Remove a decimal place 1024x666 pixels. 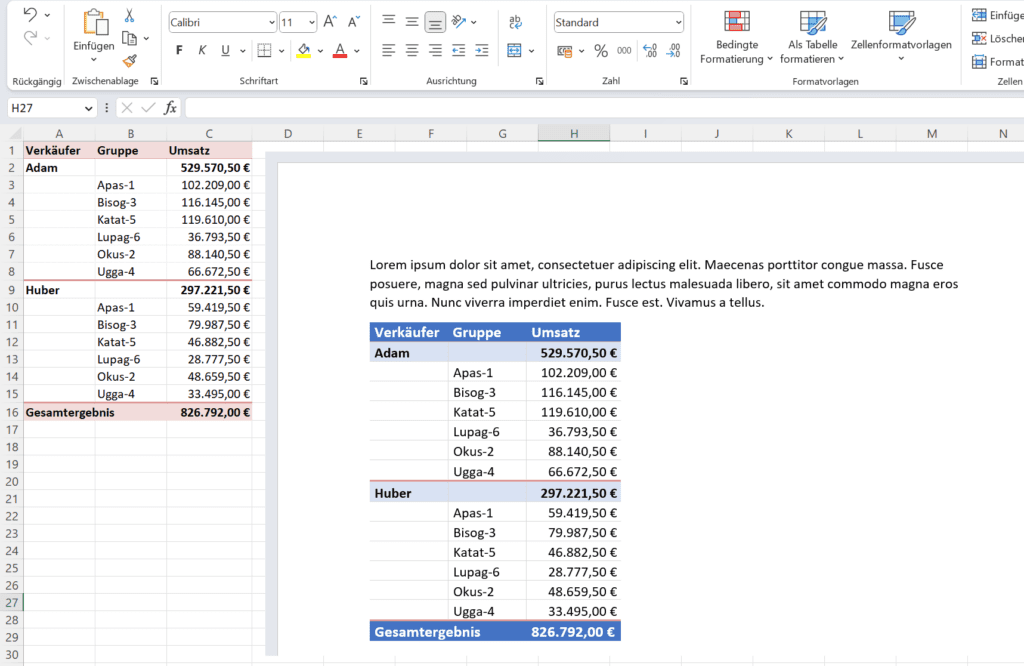673,50
